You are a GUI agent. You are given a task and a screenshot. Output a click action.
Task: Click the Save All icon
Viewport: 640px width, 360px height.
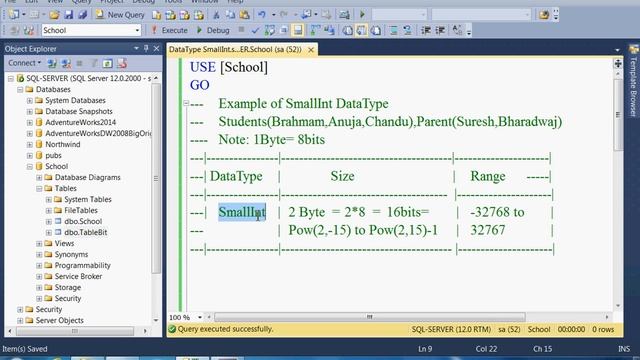[x=82, y=15]
